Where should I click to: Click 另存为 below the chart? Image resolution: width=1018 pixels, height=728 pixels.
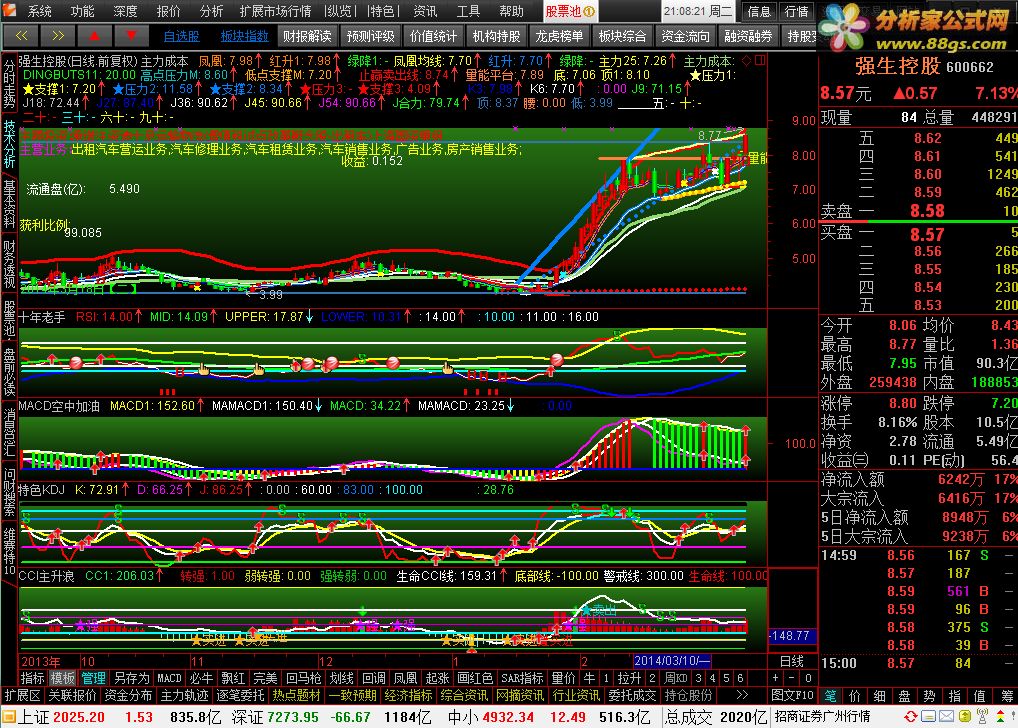coord(131,678)
